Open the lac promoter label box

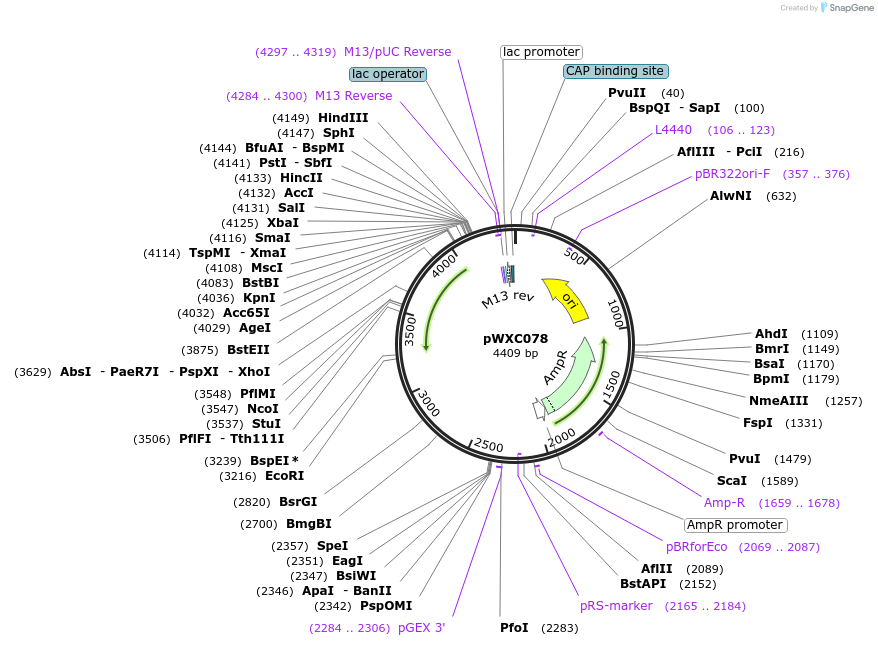[x=540, y=51]
